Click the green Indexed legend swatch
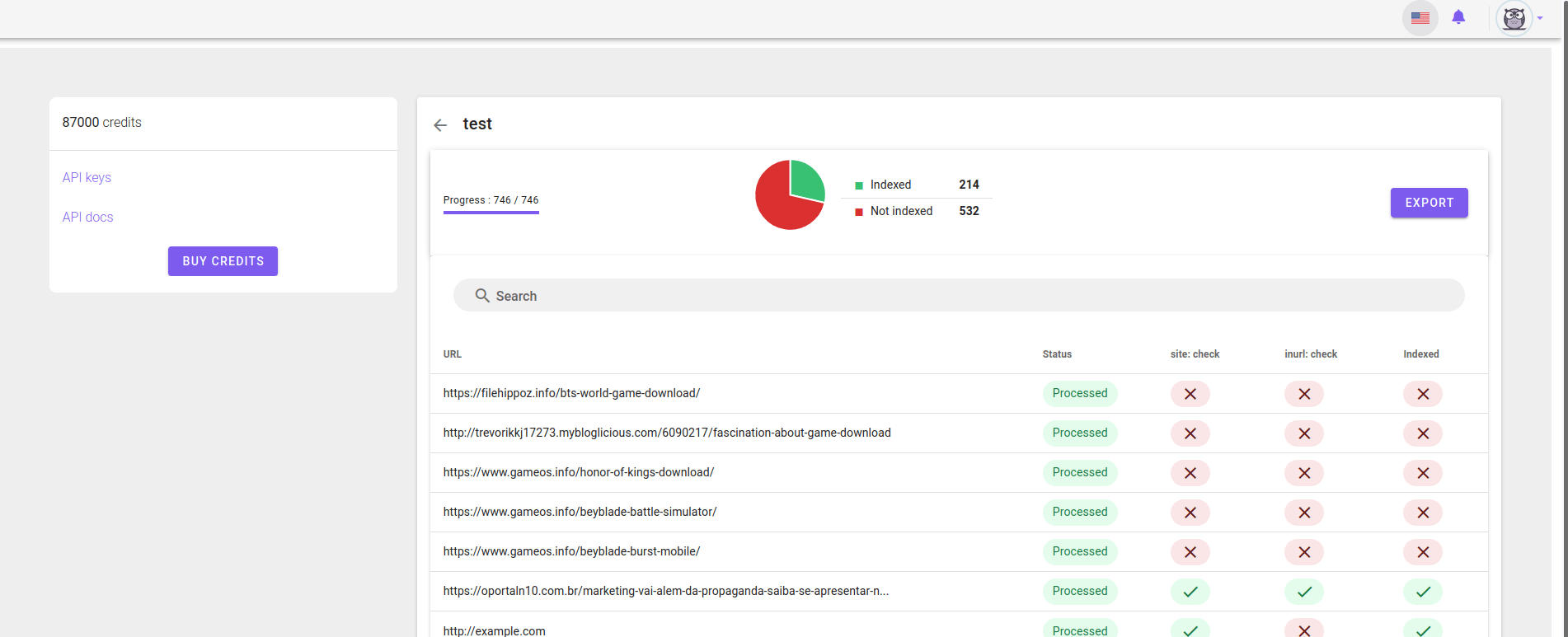 pos(859,185)
